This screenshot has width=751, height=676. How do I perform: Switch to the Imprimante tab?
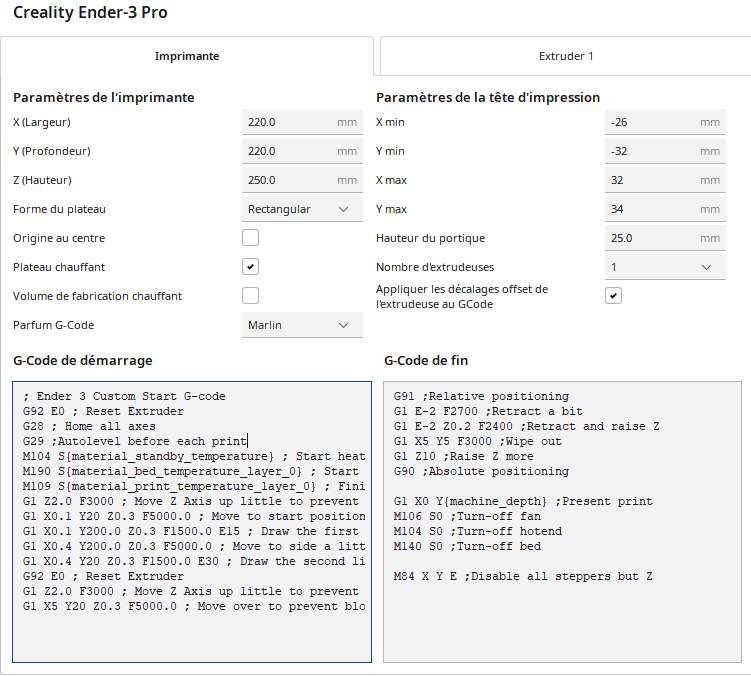tap(187, 56)
